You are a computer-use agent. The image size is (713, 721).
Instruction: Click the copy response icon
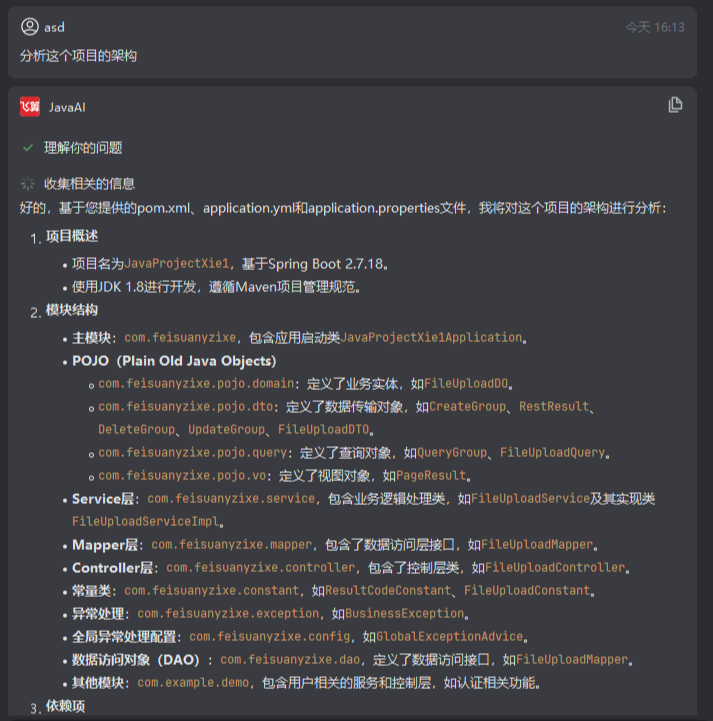(x=675, y=105)
